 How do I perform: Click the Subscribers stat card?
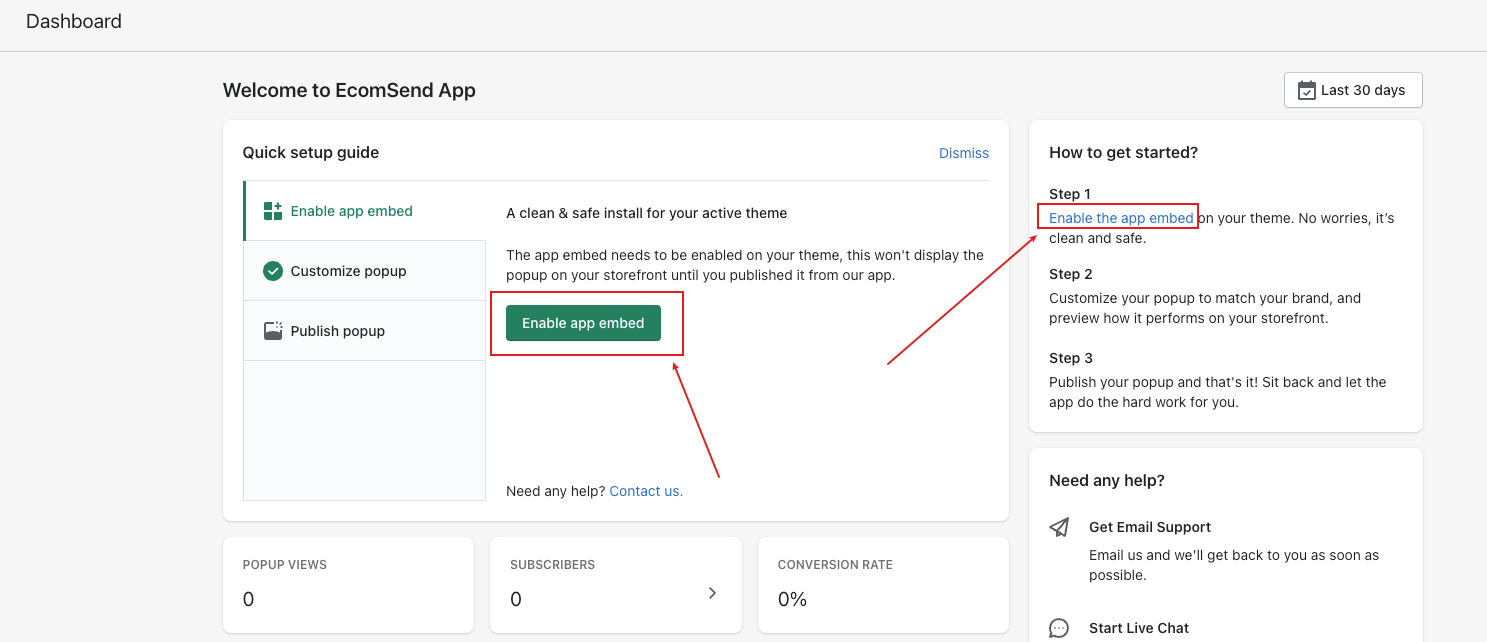click(616, 585)
